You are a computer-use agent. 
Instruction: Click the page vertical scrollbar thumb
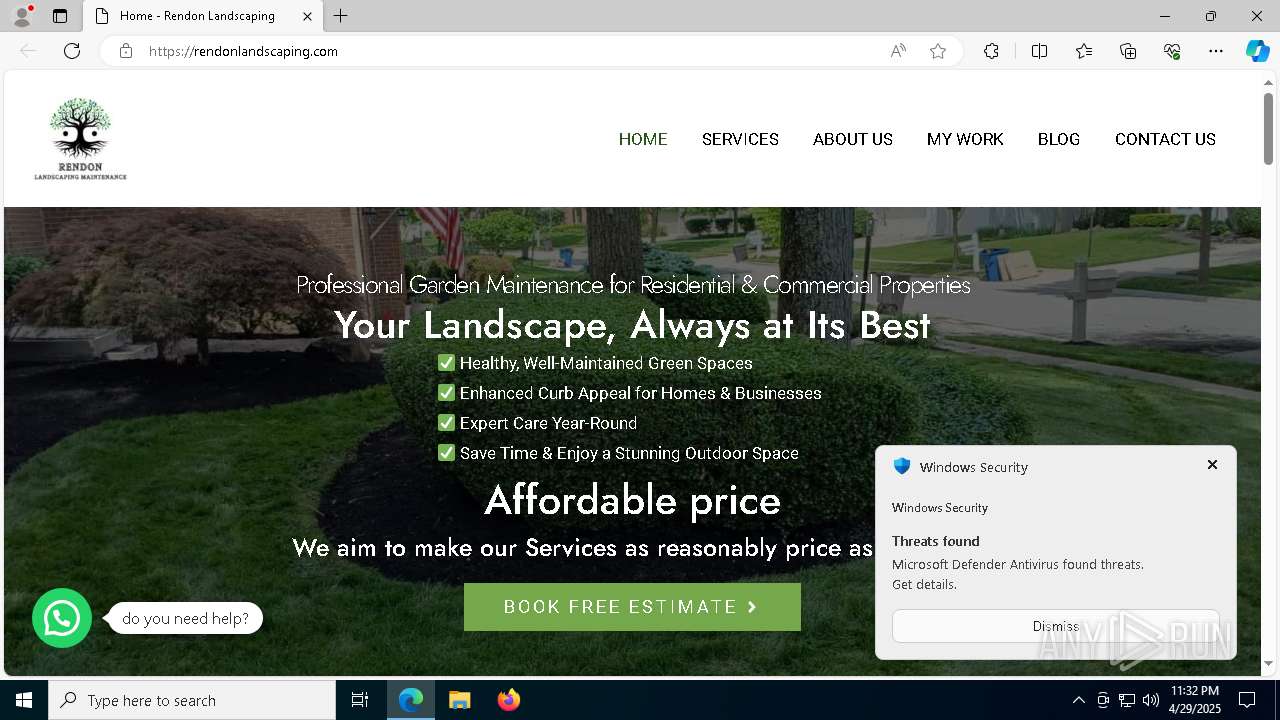pyautogui.click(x=1268, y=128)
